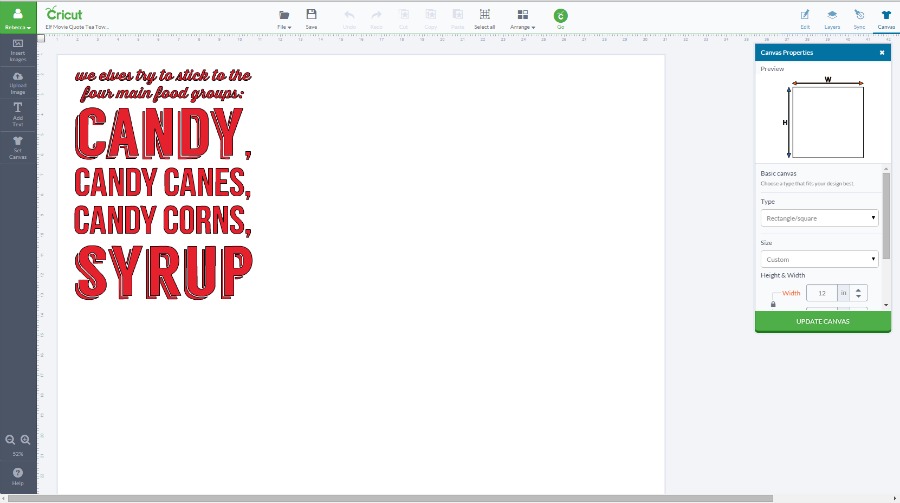Click the horizontal scrollbar at bottom
The width and height of the screenshot is (900, 503).
(x=390, y=498)
